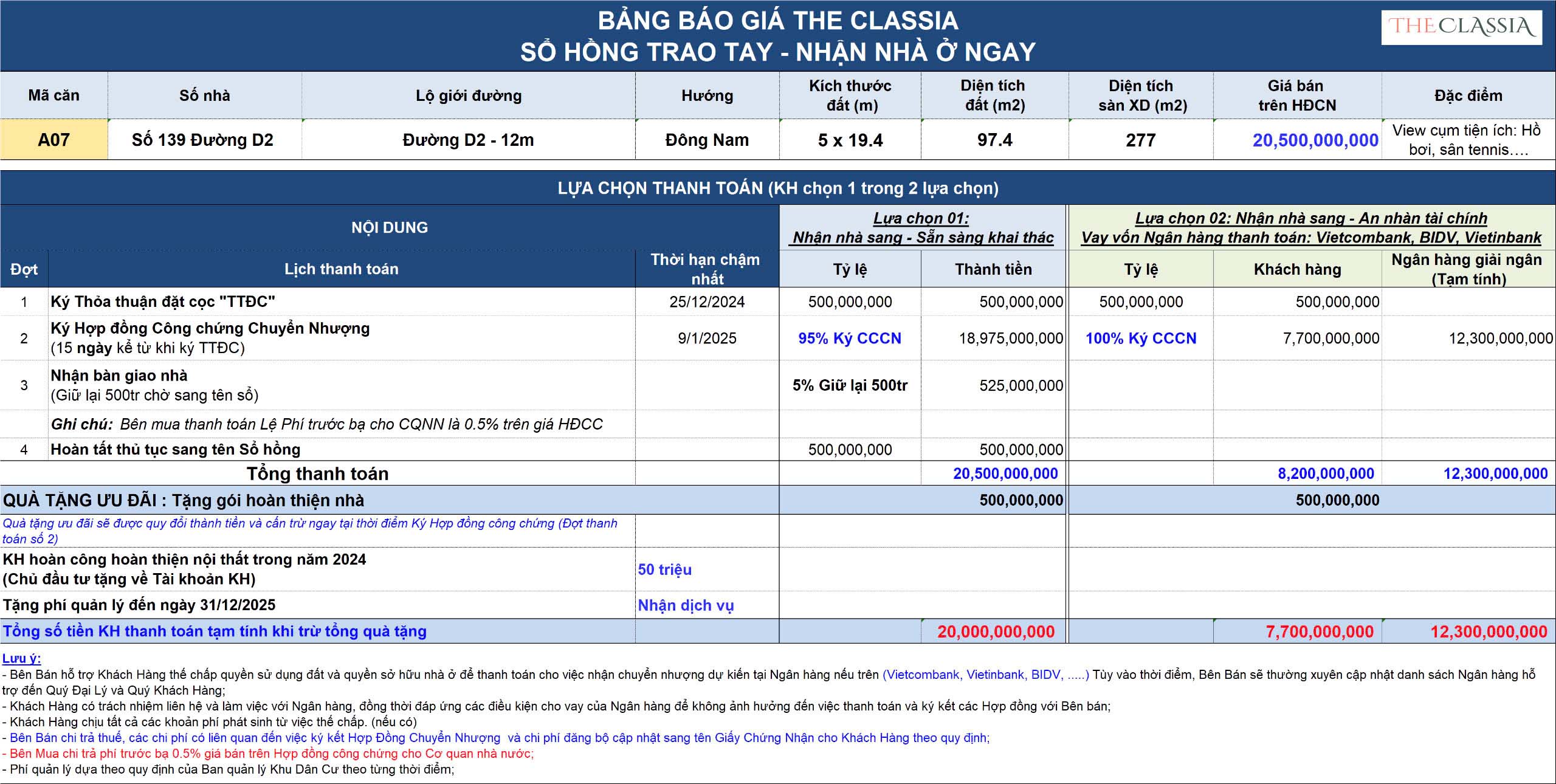The width and height of the screenshot is (1556, 784).
Task: Click the Tổng thanh toán row label
Action: click(317, 473)
